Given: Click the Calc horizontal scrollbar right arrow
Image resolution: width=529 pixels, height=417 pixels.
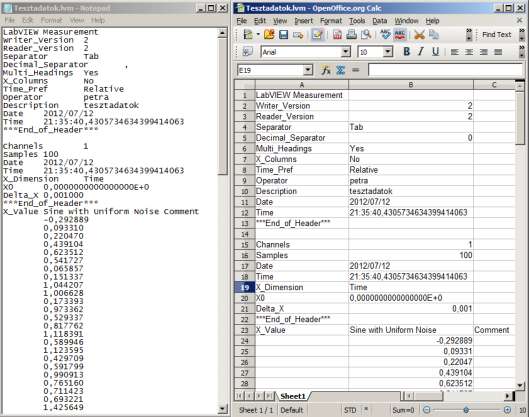Looking at the screenshot, I should 508,396.
